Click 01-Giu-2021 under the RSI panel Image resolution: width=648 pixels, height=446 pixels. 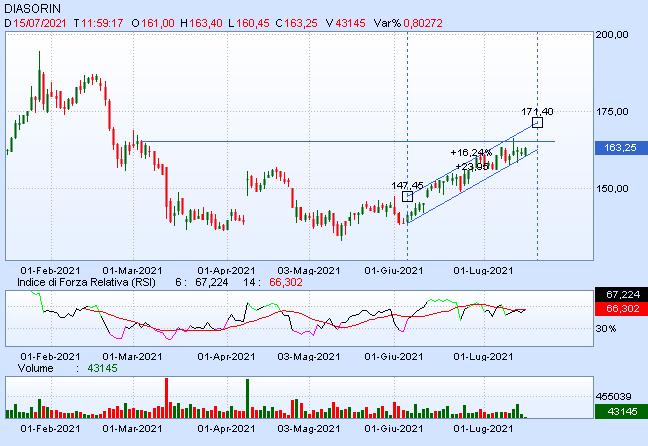pyautogui.click(x=394, y=357)
